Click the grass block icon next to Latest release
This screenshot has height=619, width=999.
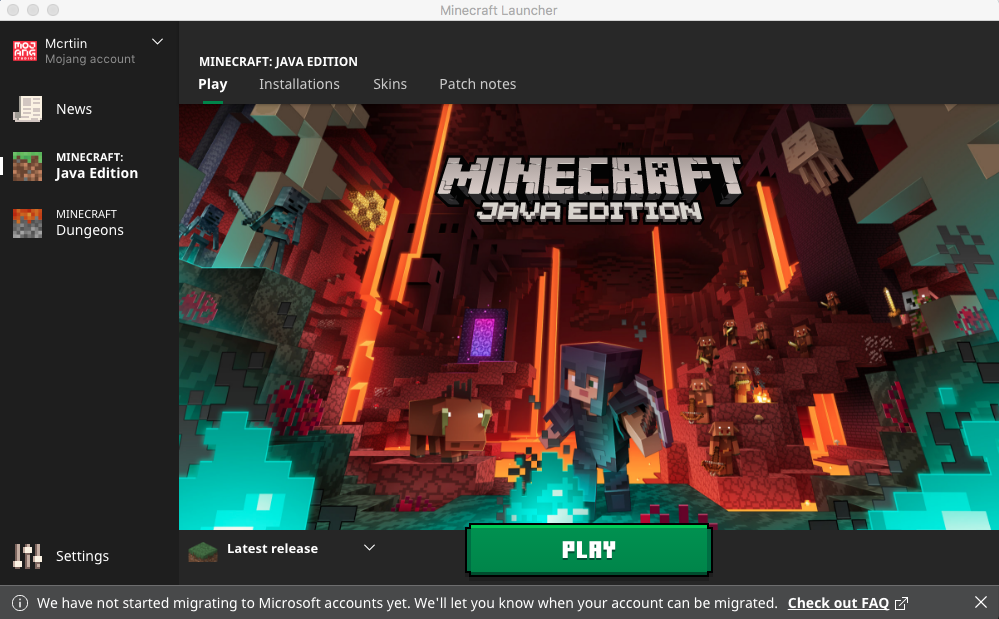(203, 549)
